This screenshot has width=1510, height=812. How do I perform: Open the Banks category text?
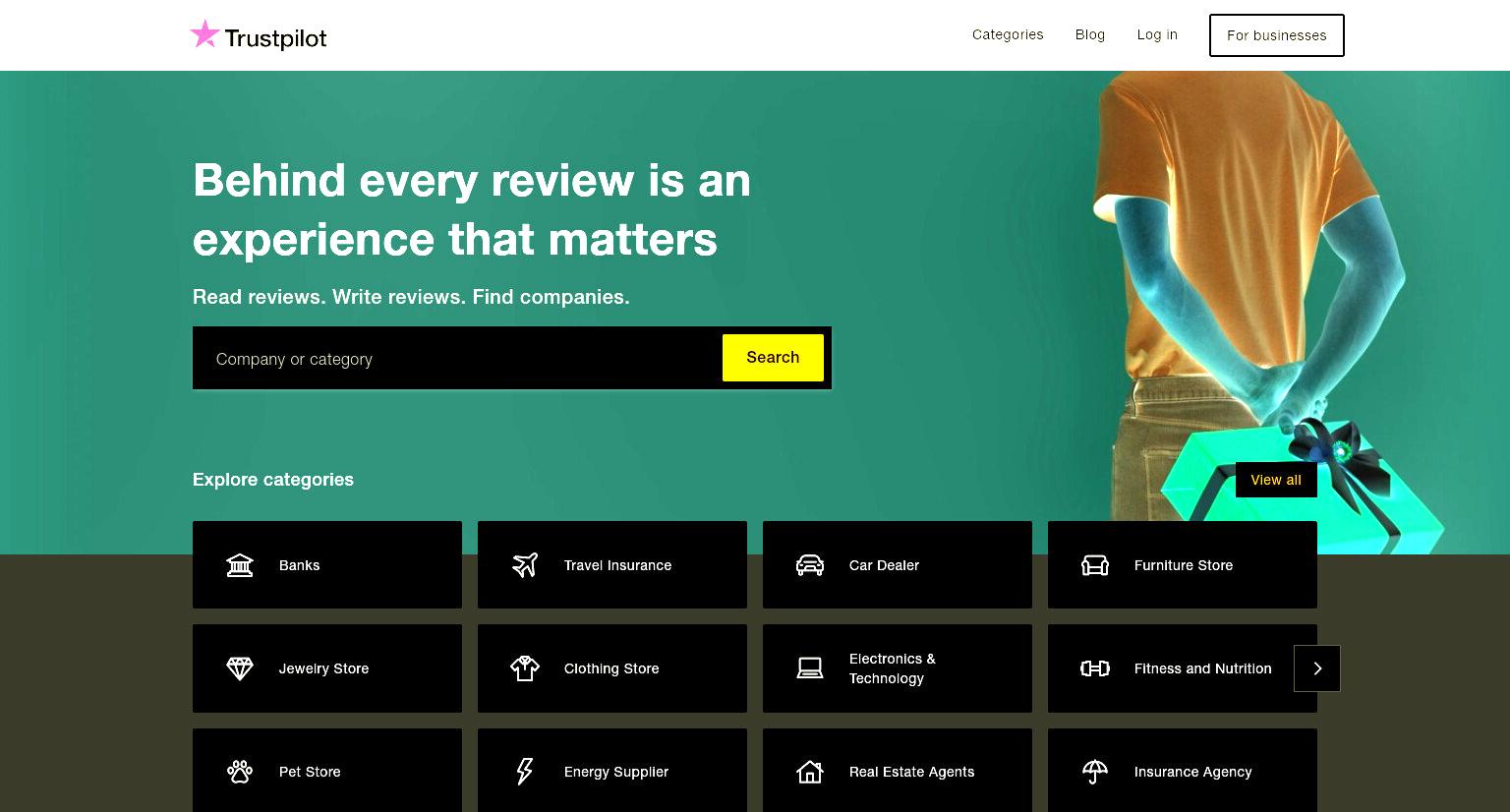(300, 565)
